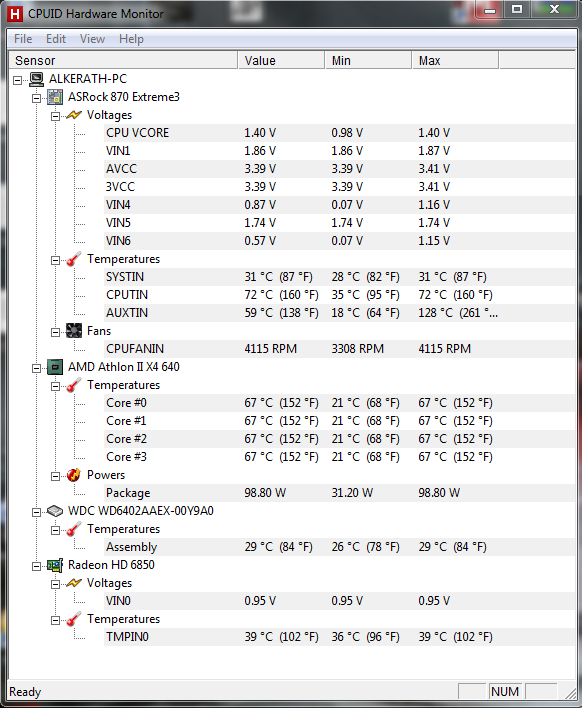Click the Radeon Temperatures thermometer icon
582x708 pixels.
pos(74,619)
